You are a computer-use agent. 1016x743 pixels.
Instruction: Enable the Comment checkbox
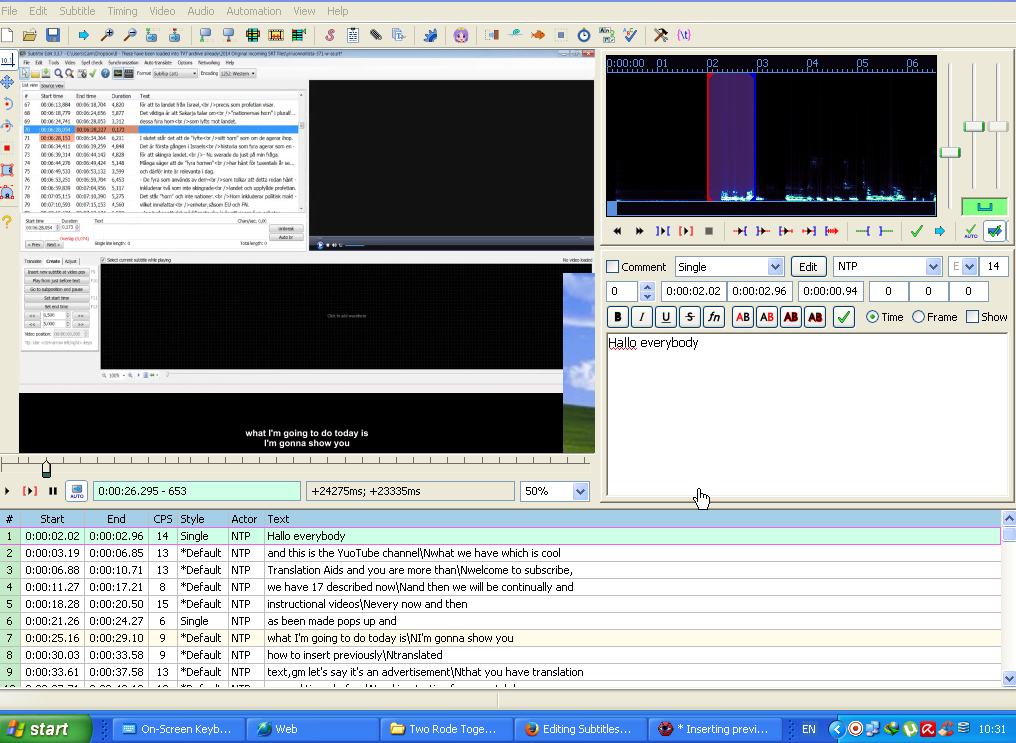click(613, 267)
